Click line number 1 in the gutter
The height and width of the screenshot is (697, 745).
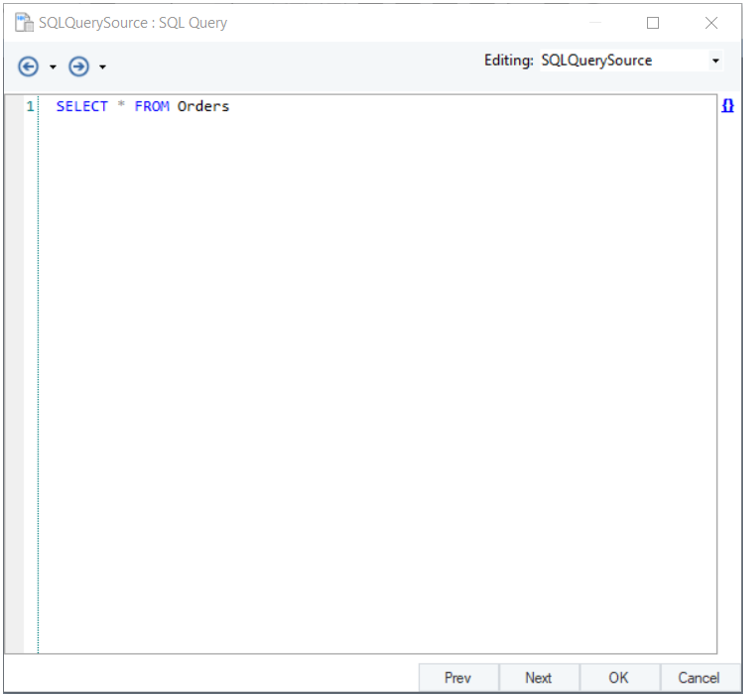click(x=30, y=106)
